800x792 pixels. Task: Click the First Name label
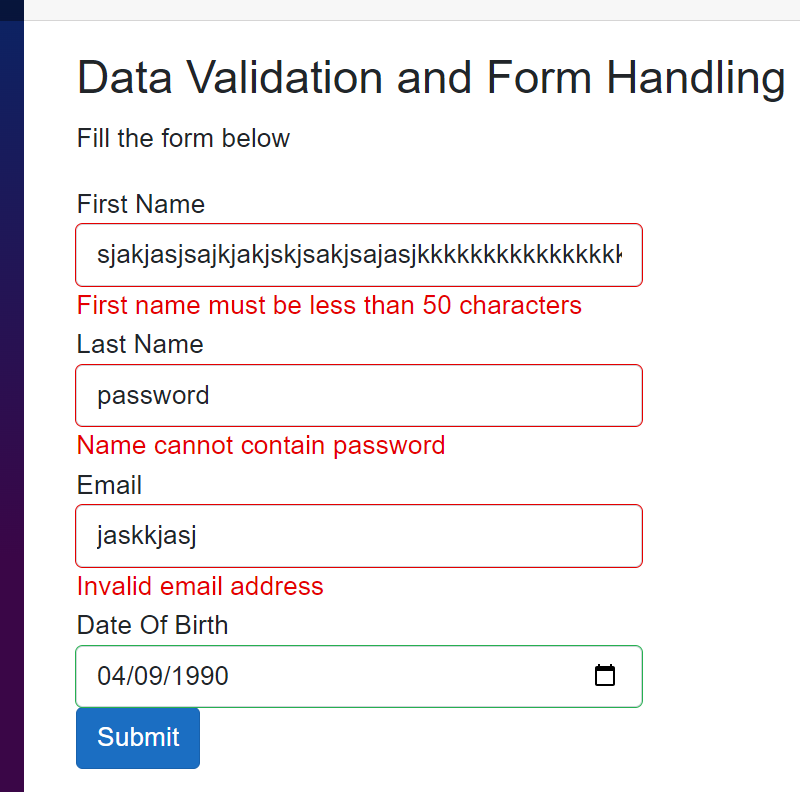click(x=141, y=204)
